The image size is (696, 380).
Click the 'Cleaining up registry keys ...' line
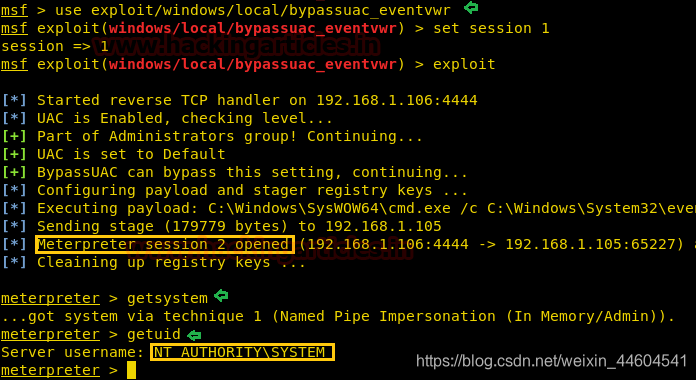click(171, 262)
